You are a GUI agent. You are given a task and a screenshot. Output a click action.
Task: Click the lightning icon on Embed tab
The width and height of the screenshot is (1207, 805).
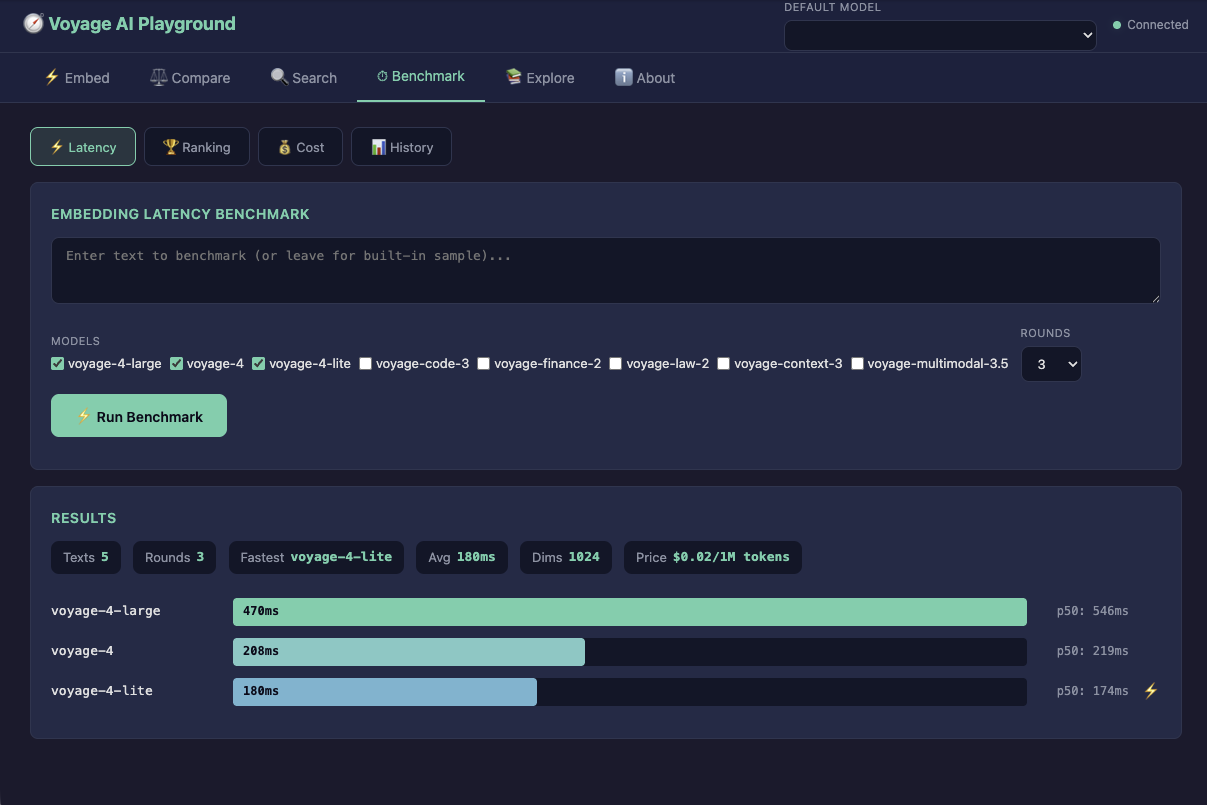52,77
